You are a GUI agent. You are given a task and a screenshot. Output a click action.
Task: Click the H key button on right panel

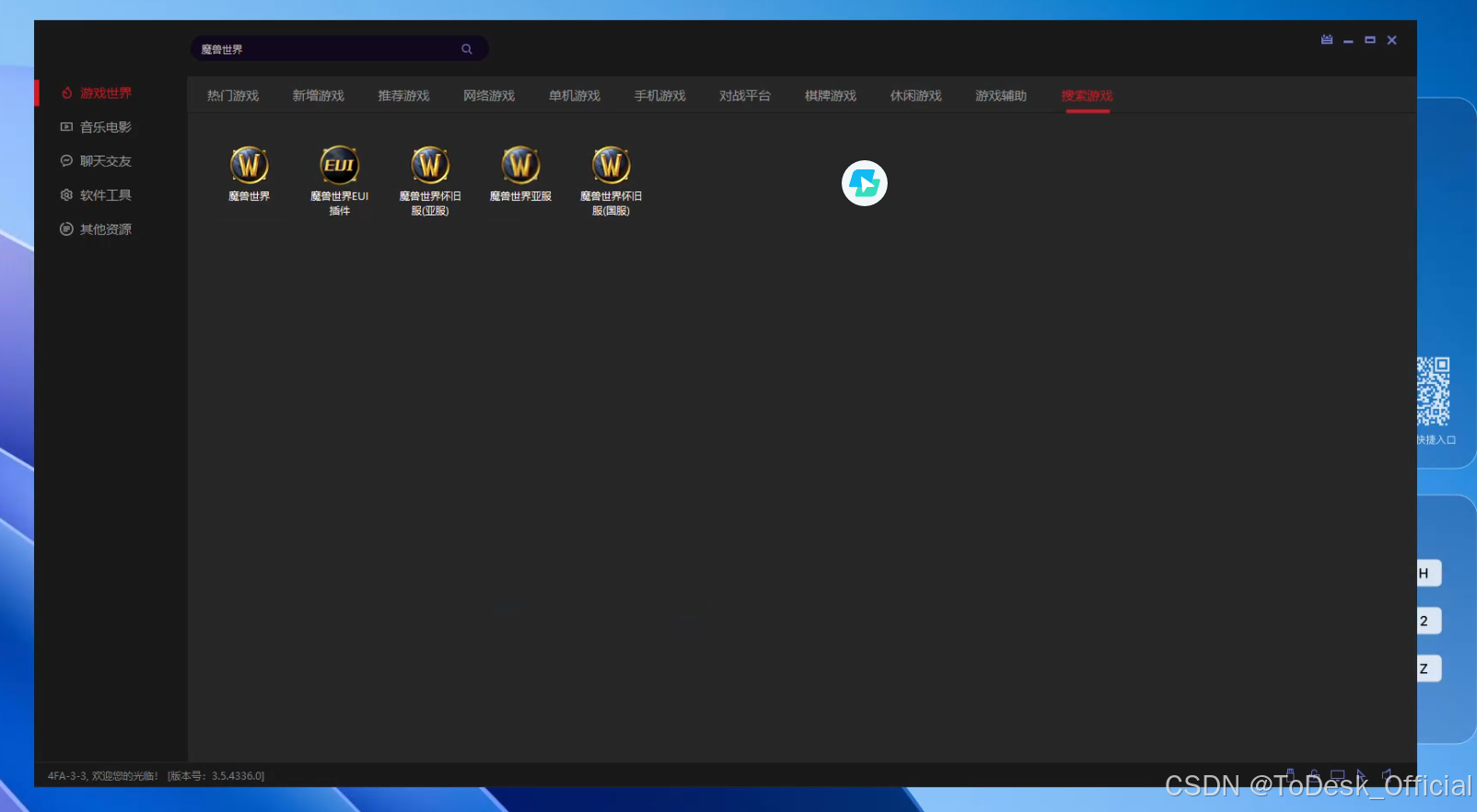point(1429,574)
